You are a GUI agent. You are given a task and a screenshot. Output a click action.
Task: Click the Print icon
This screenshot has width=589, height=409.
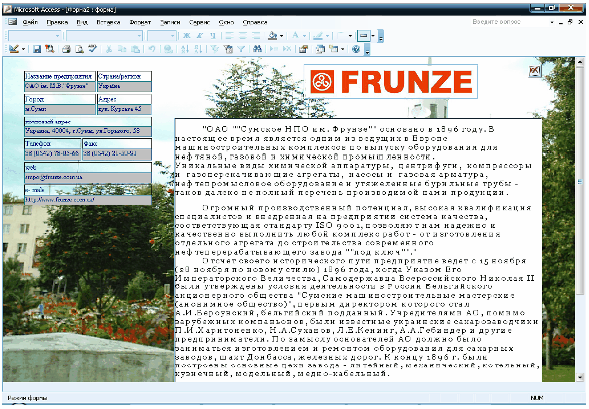(x=66, y=49)
